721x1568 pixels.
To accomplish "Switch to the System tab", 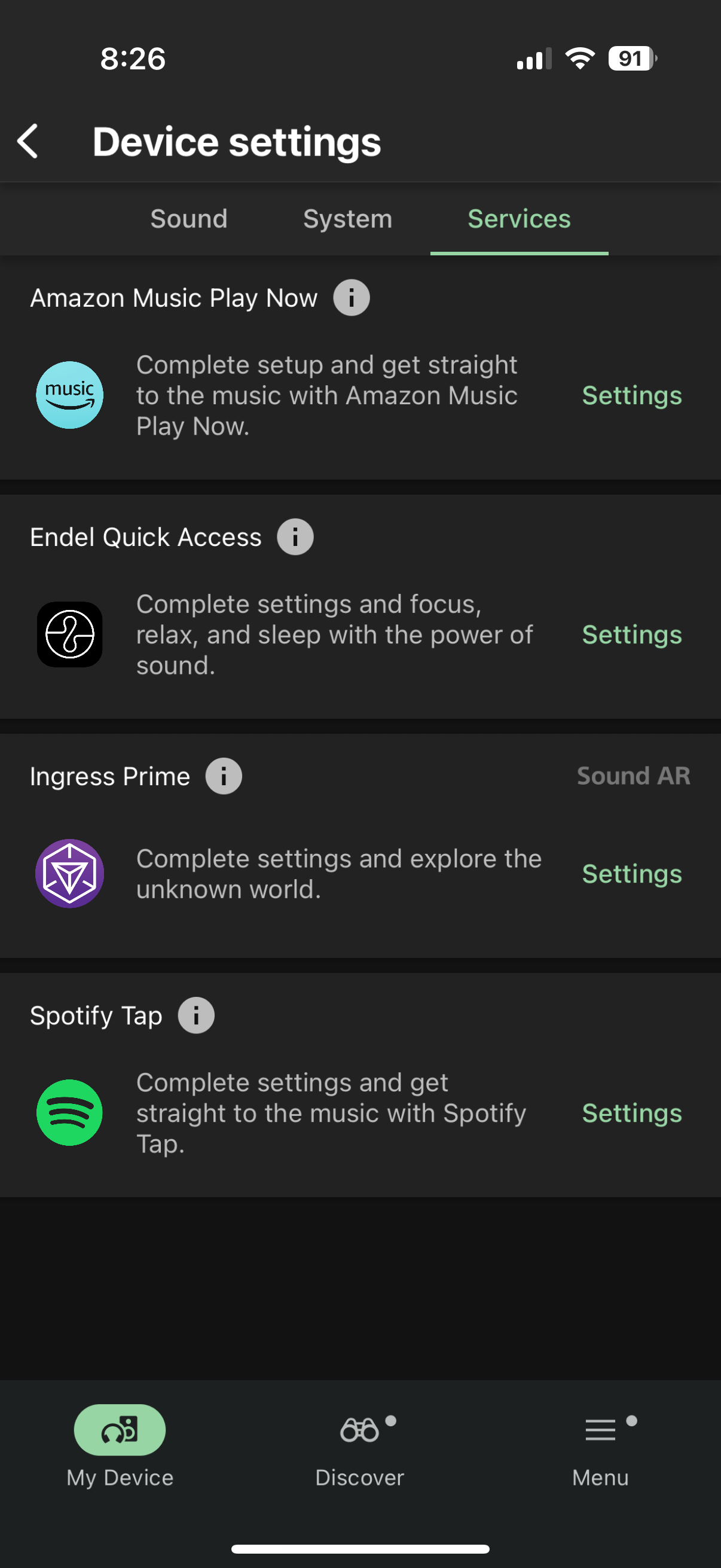I will (347, 219).
